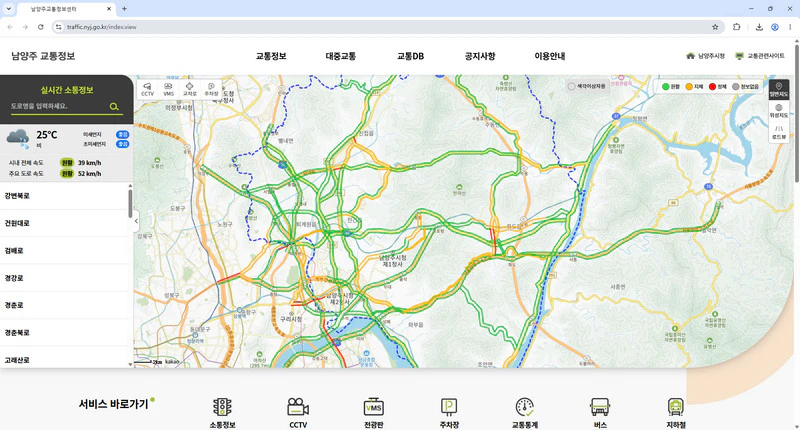800x430 pixels.
Task: Open browser profile avatar icon
Action: point(774,27)
